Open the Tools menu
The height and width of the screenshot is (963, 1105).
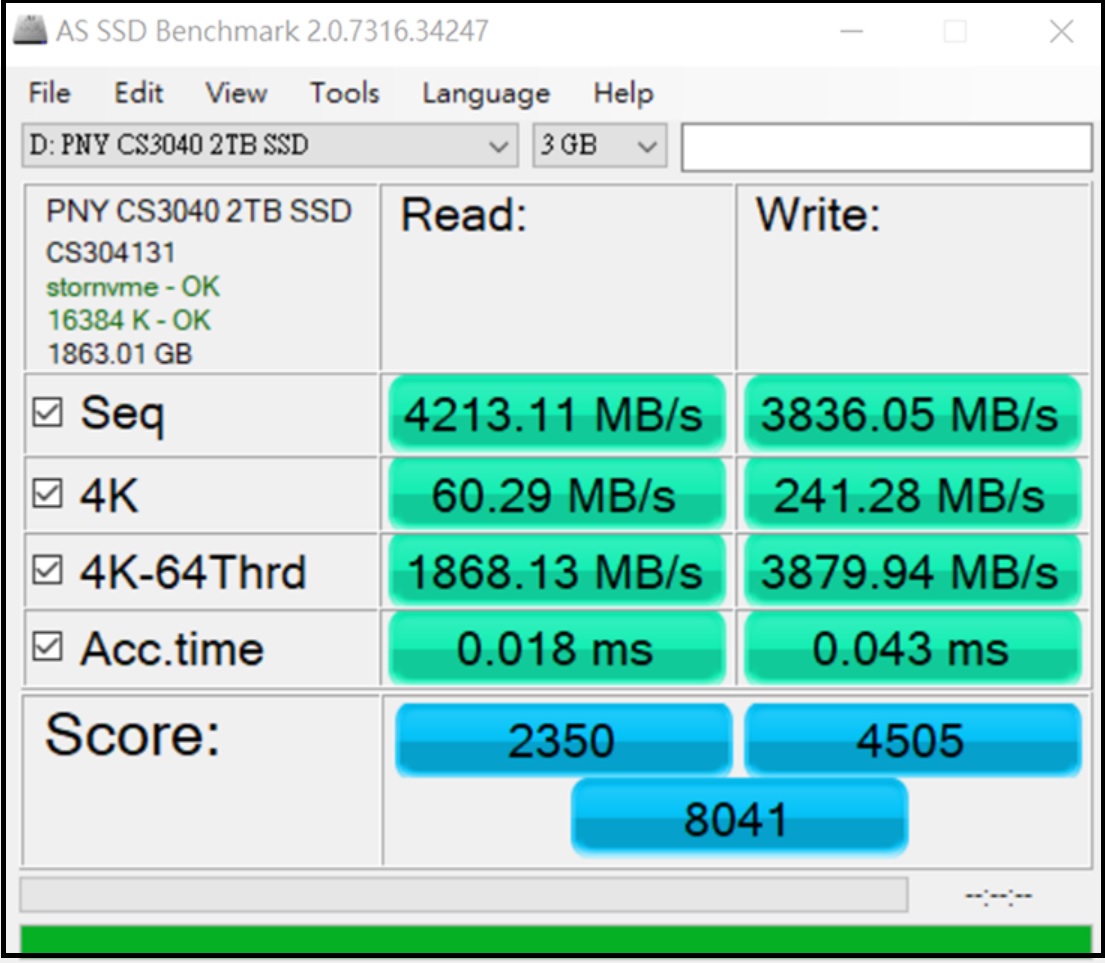345,93
